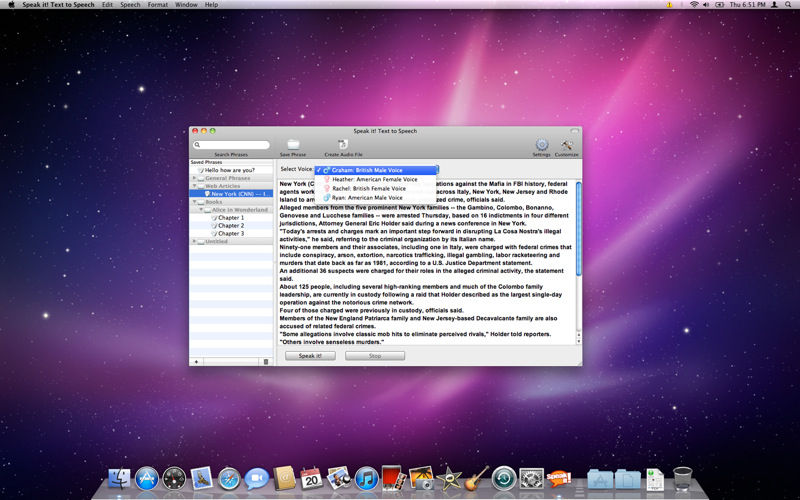The height and width of the screenshot is (500, 800).
Task: Open iPhoto in the dock
Action: pos(421,479)
